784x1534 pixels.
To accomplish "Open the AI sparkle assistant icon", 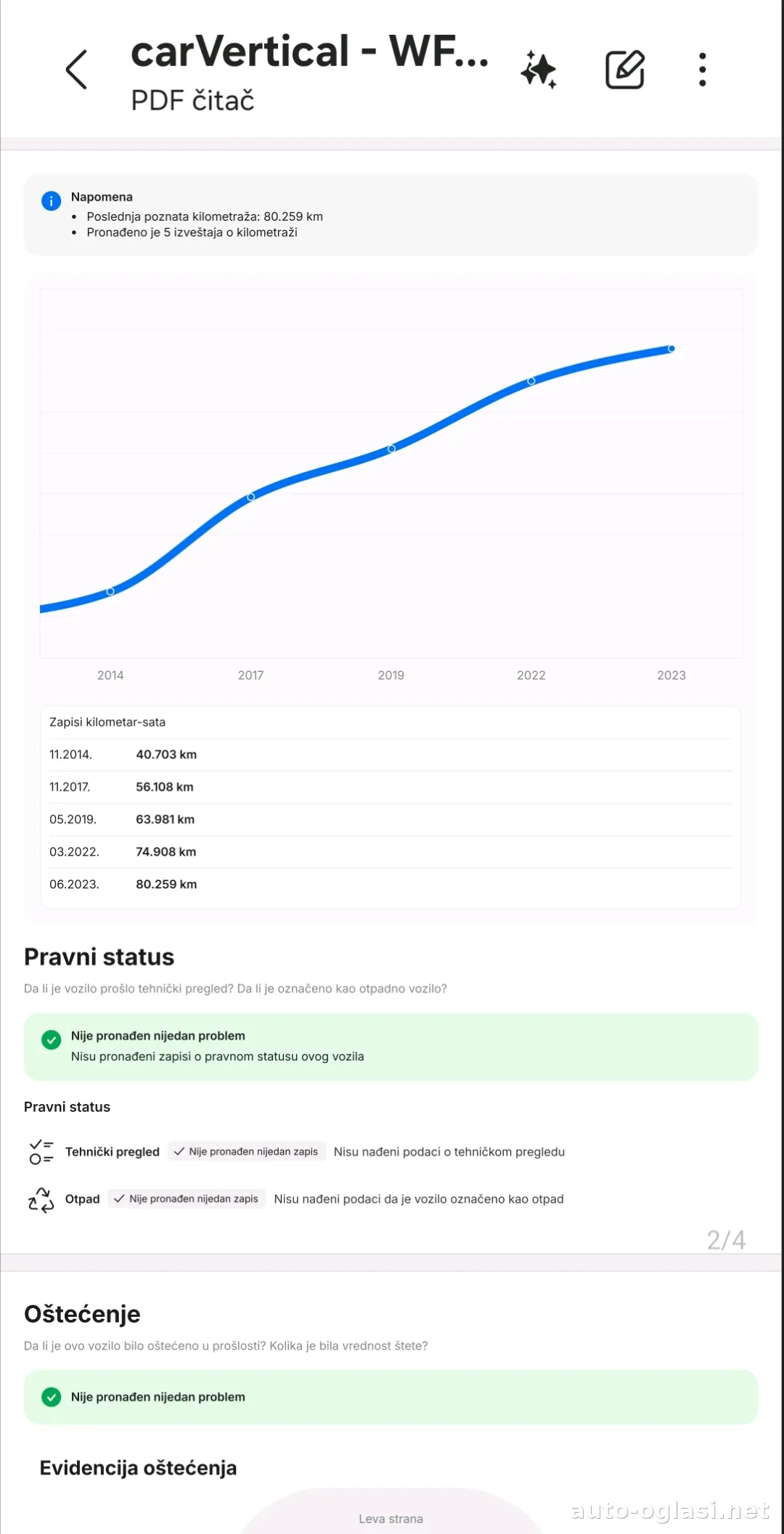I will coord(539,70).
